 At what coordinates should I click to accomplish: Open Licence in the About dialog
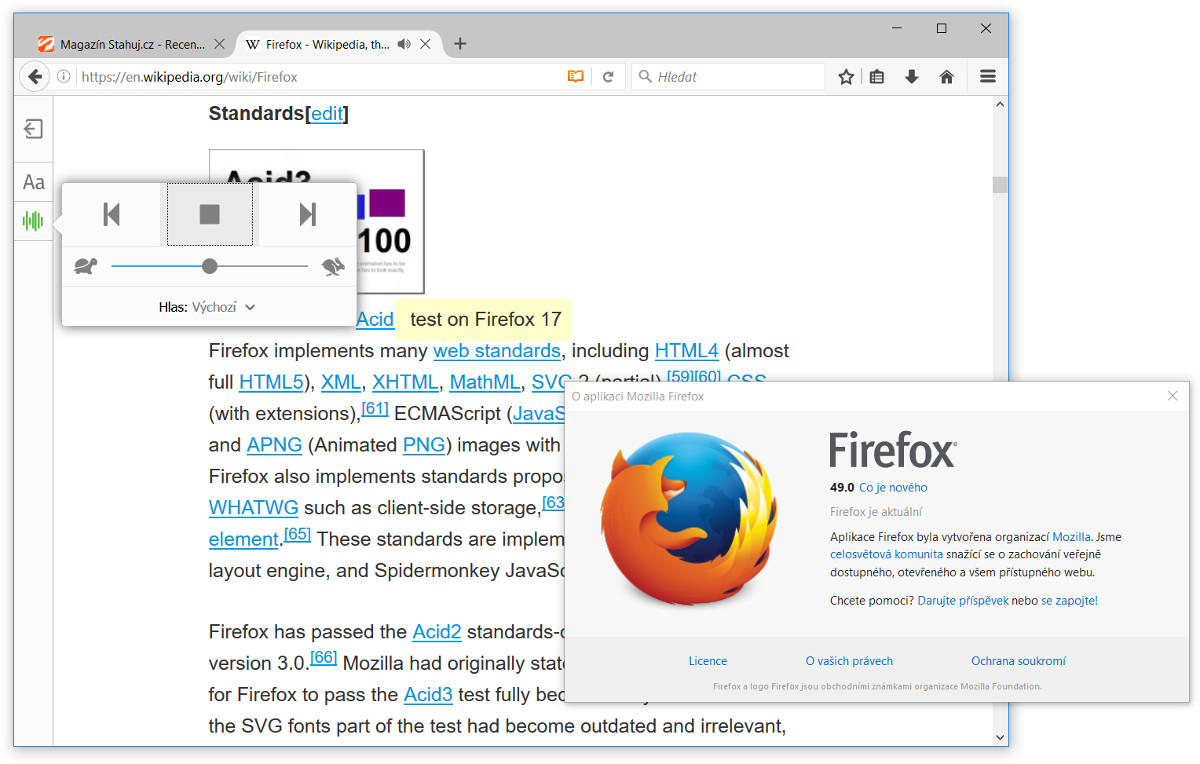pos(708,661)
